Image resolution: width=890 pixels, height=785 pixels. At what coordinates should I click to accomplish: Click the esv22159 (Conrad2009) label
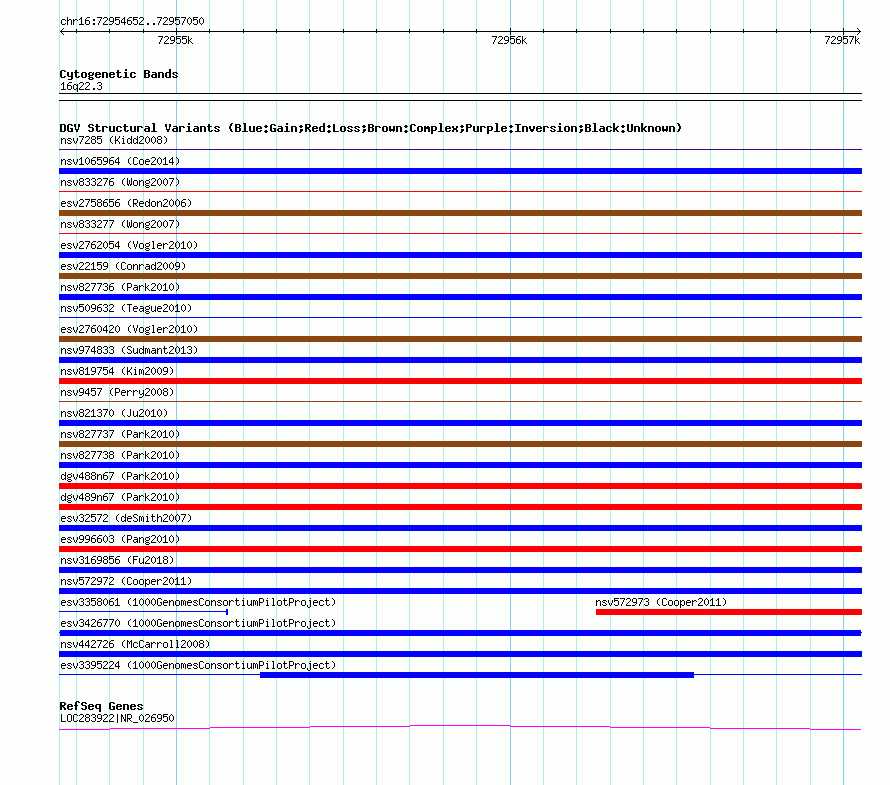pyautogui.click(x=123, y=266)
